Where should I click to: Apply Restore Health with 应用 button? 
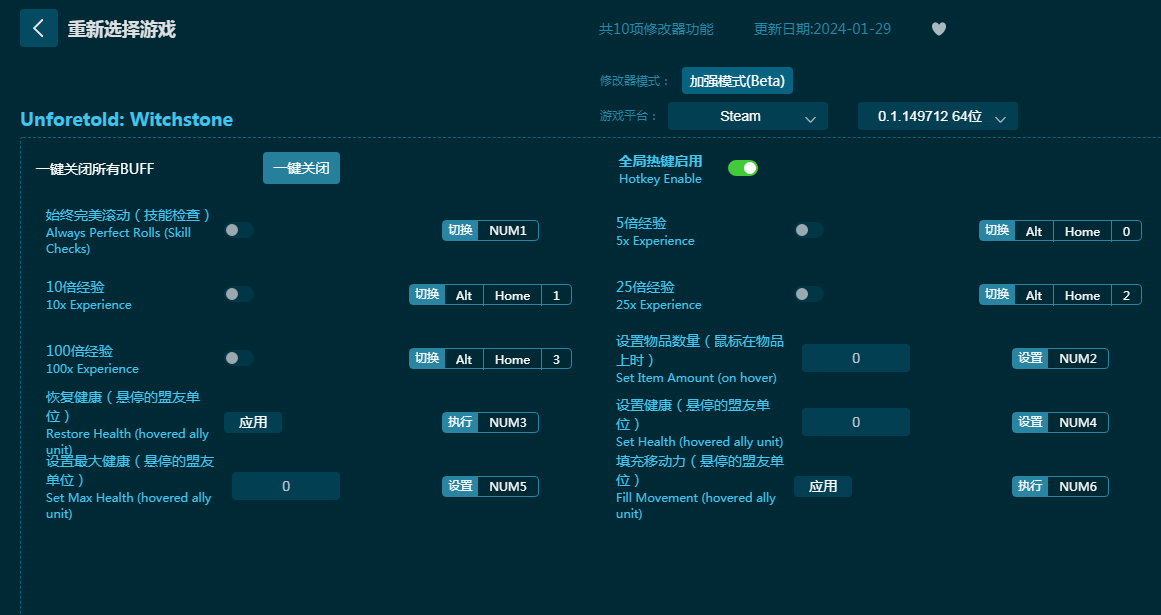(x=253, y=422)
